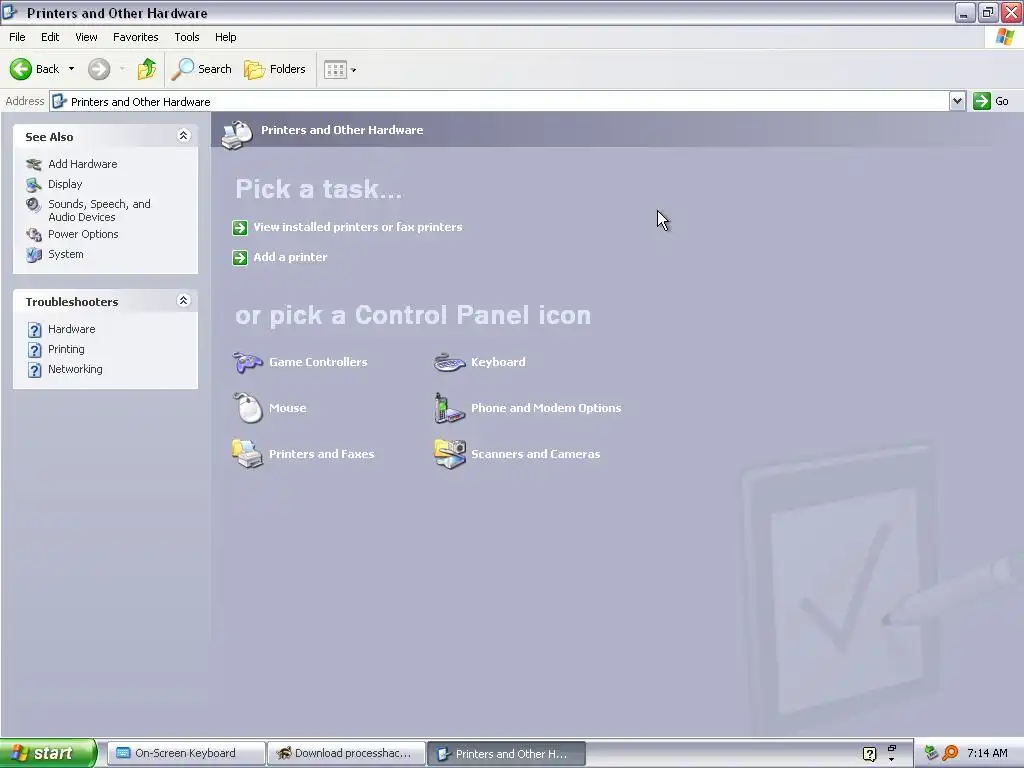Click the Printers and Other H... taskbar button
Screen dimensions: 1024x768
click(506, 753)
